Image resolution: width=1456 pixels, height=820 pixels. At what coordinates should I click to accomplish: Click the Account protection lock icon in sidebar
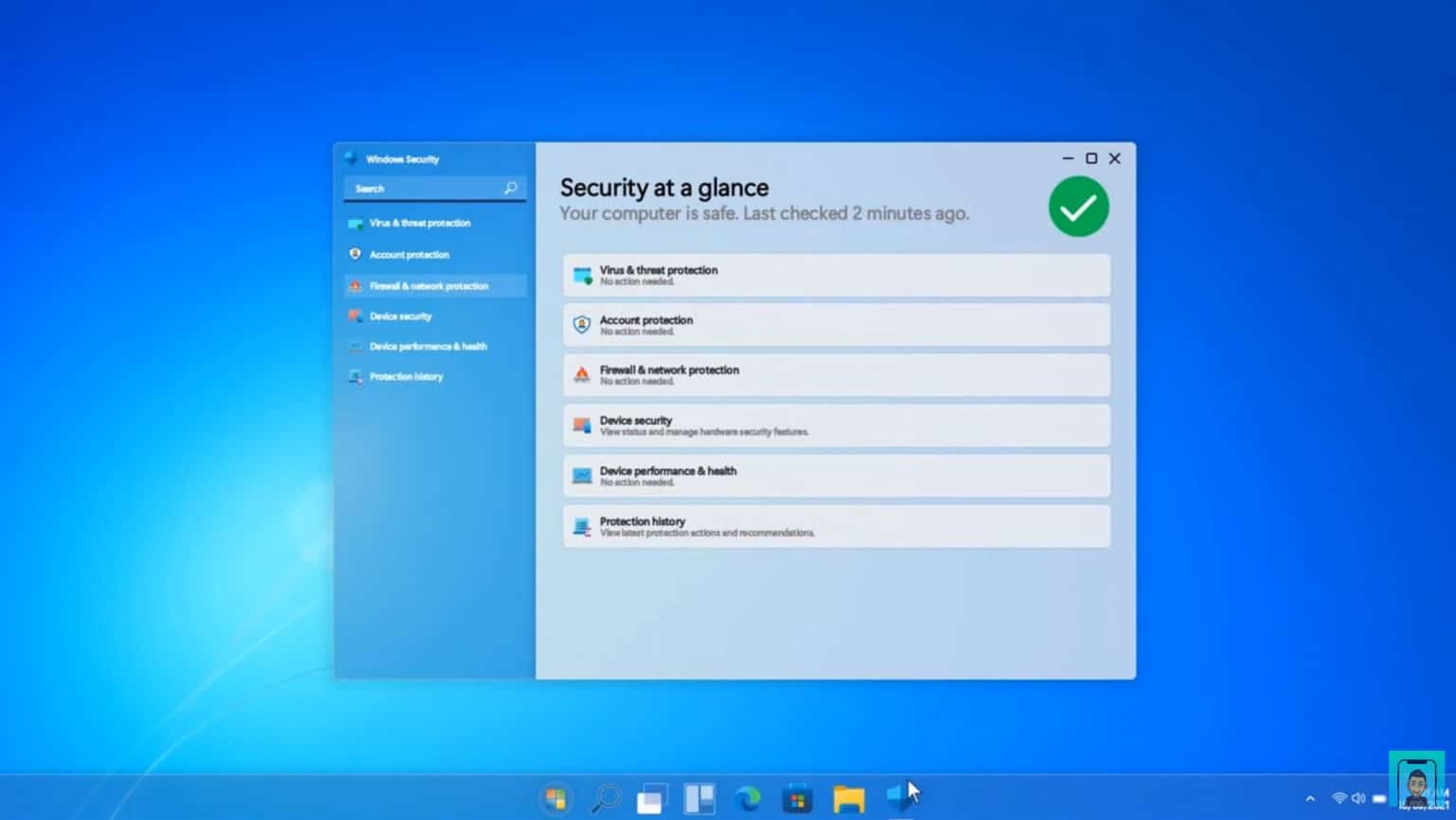coord(356,254)
